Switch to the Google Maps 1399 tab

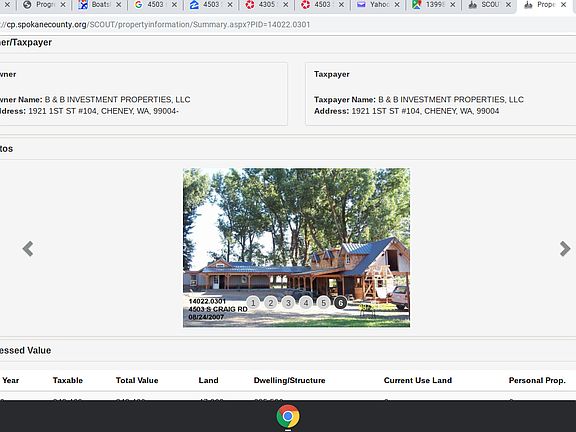coord(434,5)
